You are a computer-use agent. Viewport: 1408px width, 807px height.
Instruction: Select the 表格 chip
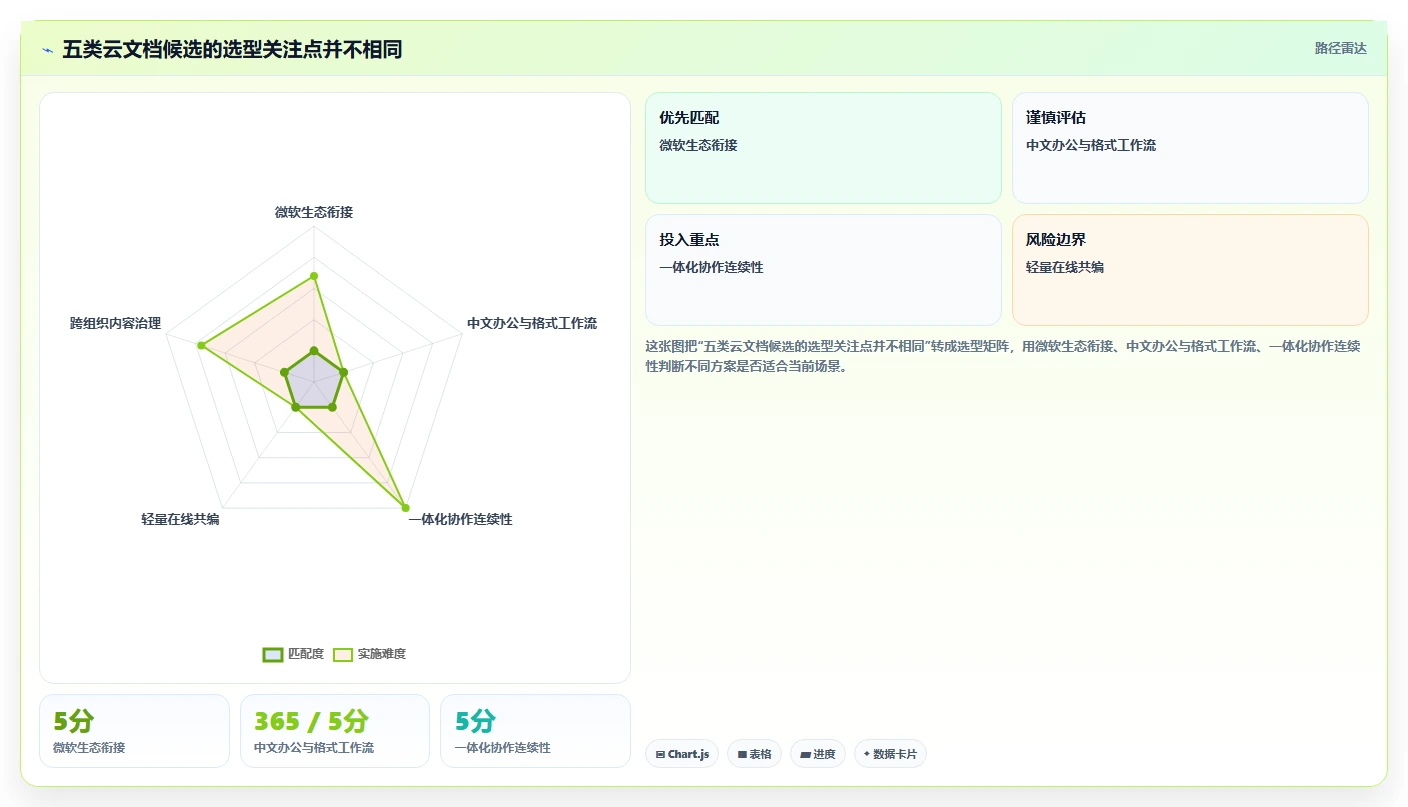(x=754, y=754)
